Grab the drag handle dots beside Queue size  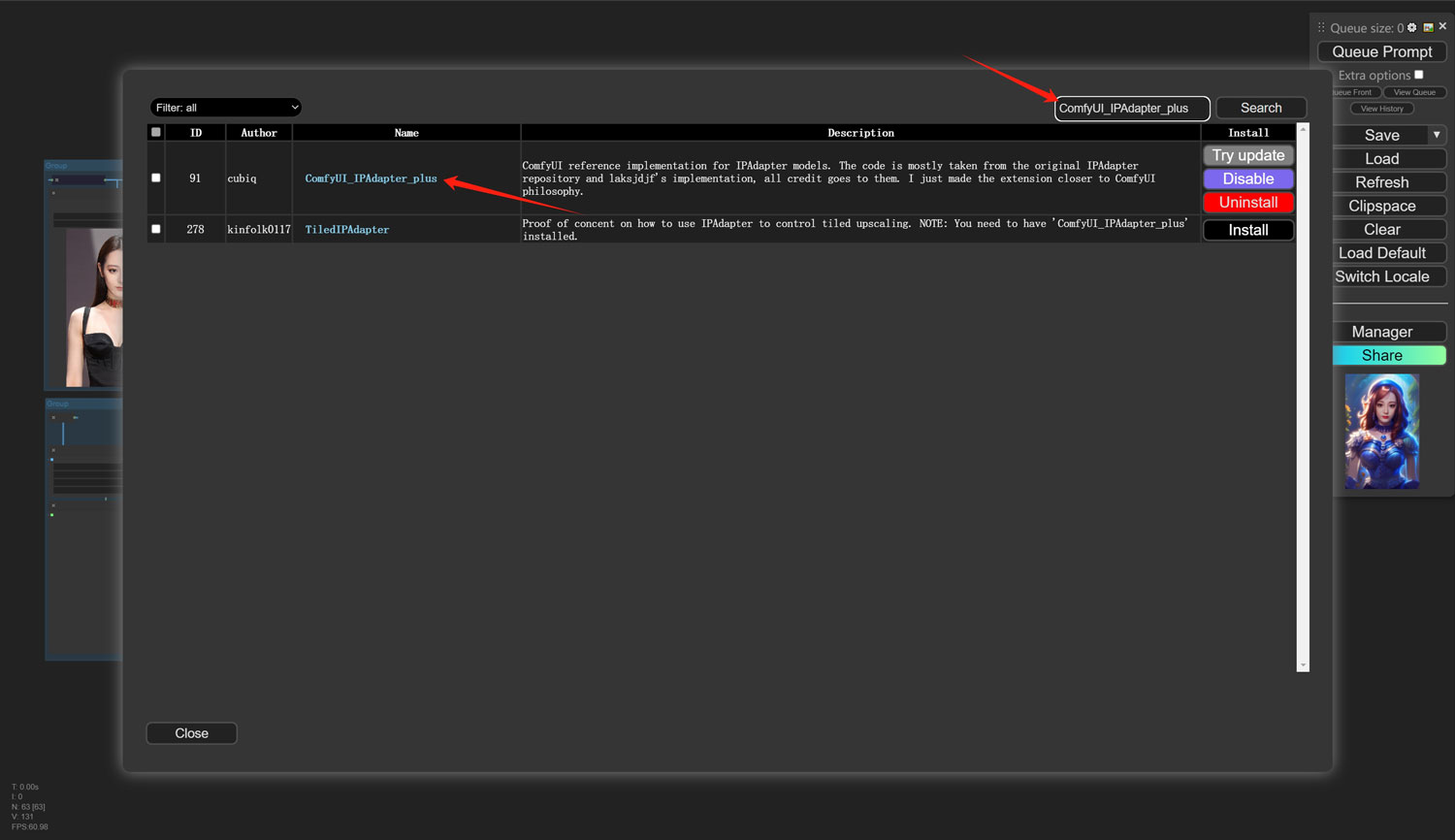tap(1321, 28)
